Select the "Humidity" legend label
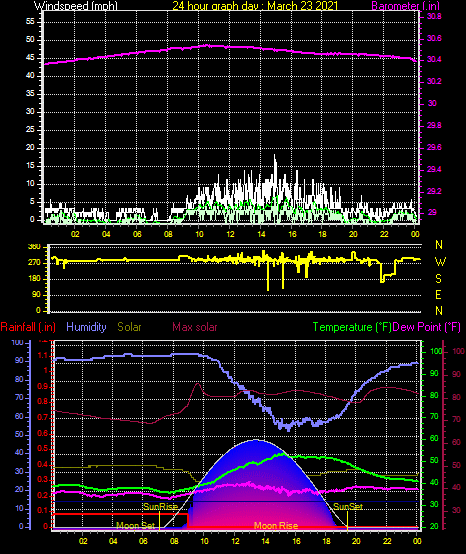 pyautogui.click(x=86, y=327)
